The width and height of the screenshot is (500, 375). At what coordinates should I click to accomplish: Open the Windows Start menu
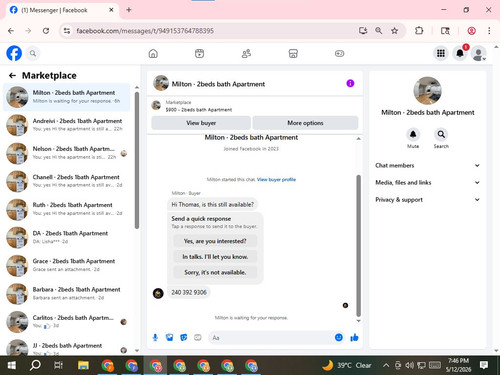coord(12,365)
